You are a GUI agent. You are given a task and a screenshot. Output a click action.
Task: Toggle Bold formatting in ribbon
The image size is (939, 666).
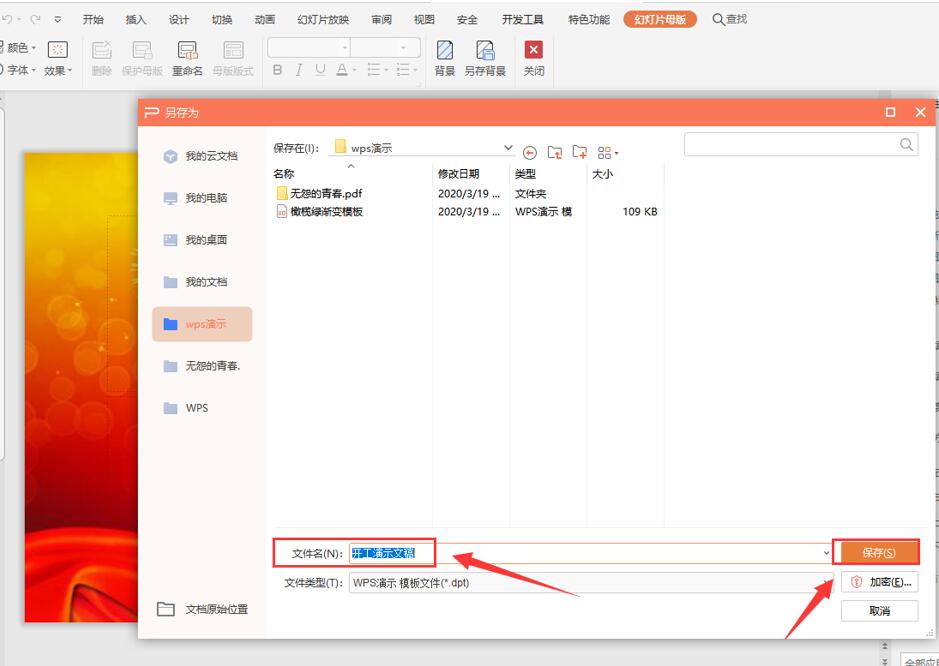click(277, 70)
